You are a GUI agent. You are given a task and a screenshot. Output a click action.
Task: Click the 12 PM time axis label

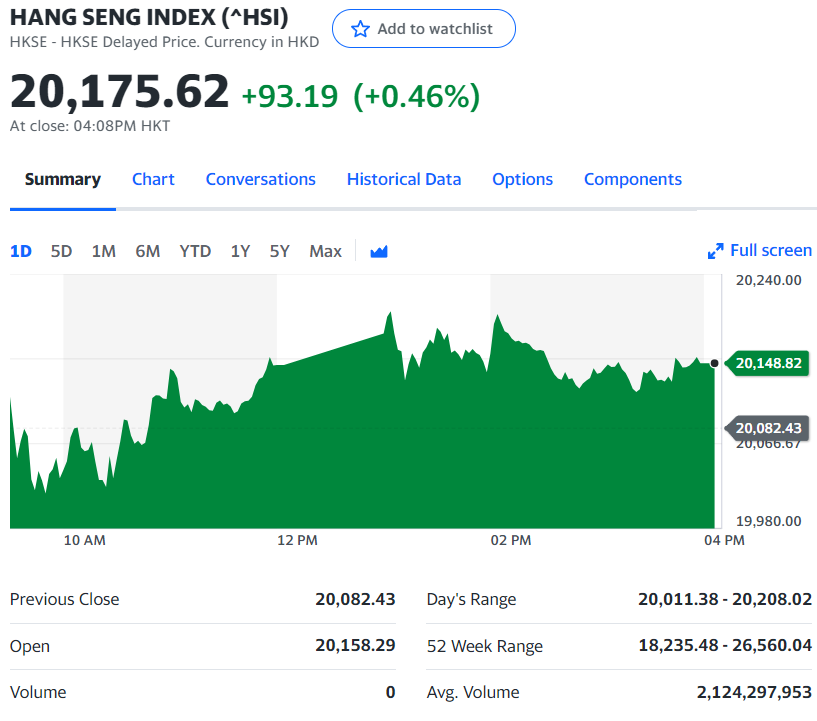pyautogui.click(x=297, y=540)
